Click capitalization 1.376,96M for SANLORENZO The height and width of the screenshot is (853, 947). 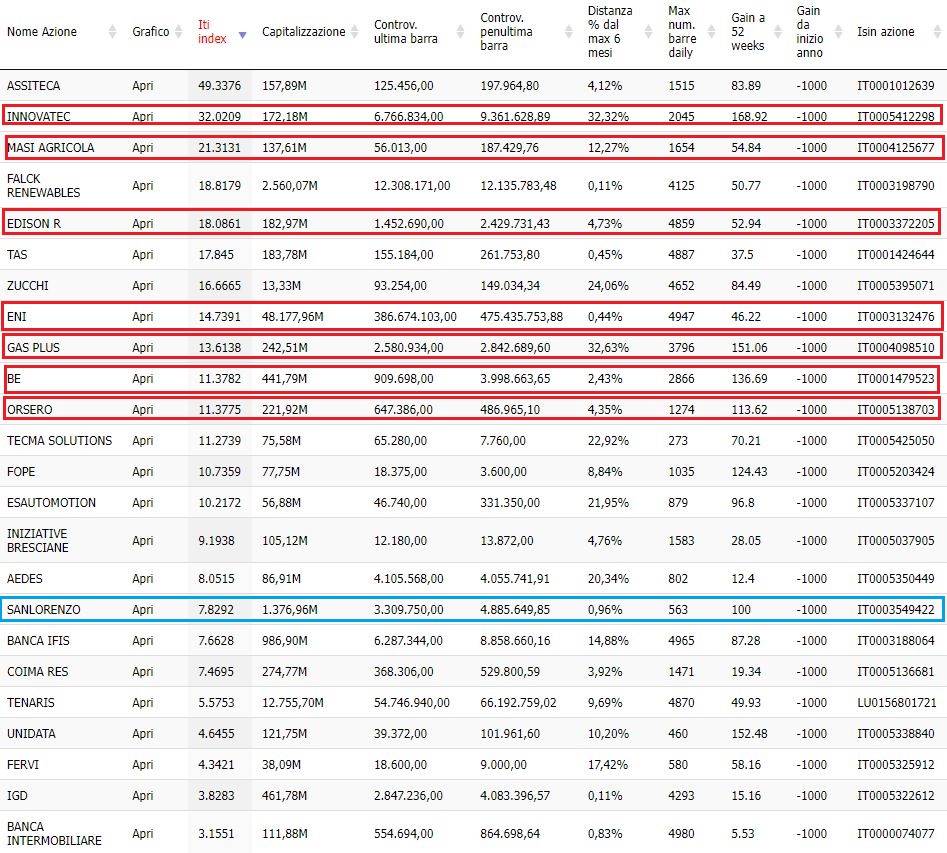(290, 610)
